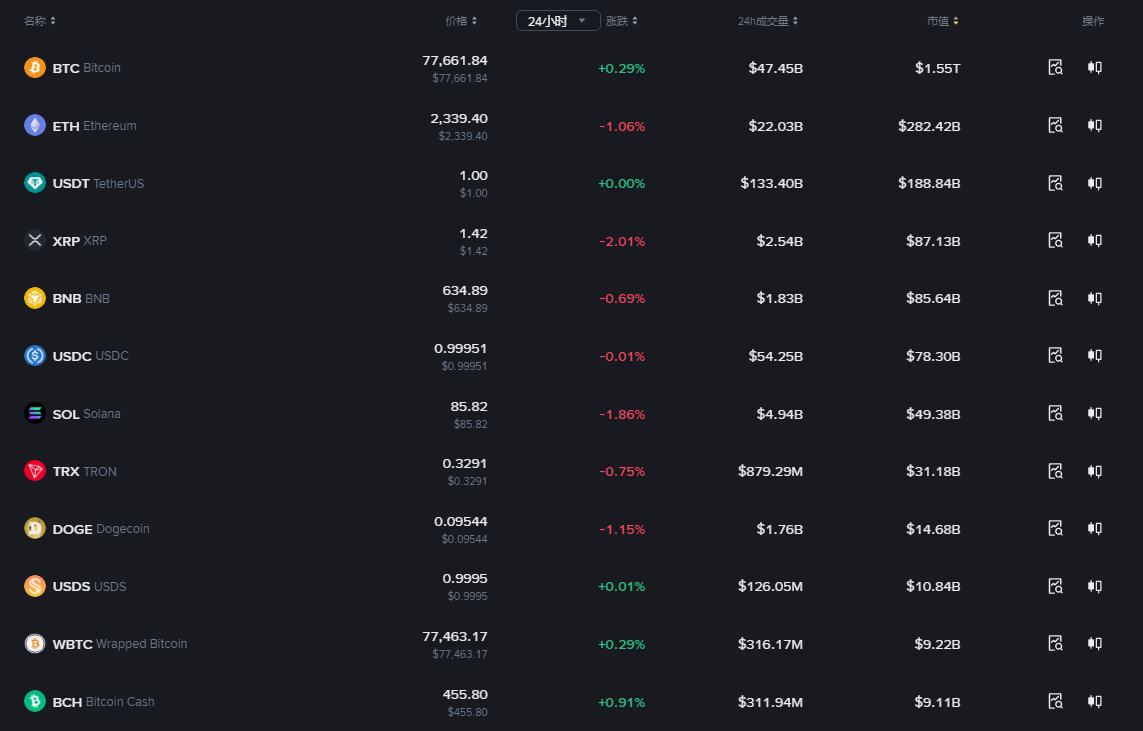Click the Wrapped Bitcoin coin logo
Viewport: 1143px width, 731px height.
[x=34, y=644]
